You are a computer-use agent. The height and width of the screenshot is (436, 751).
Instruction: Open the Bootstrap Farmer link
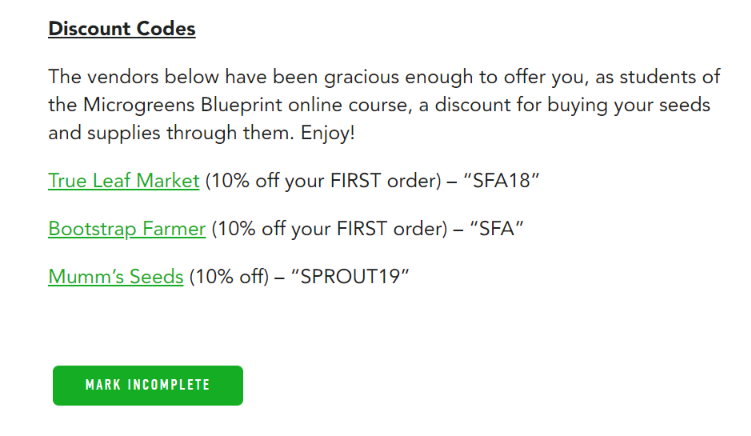[127, 229]
